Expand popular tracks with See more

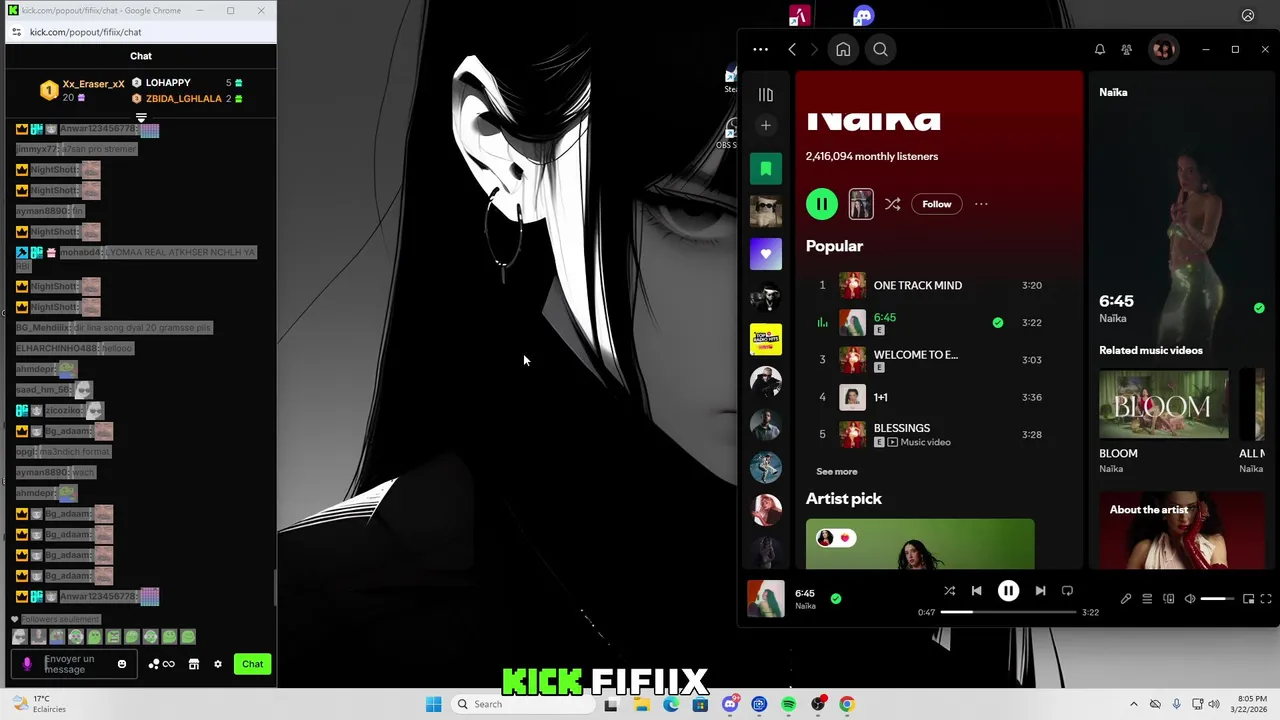pos(837,471)
